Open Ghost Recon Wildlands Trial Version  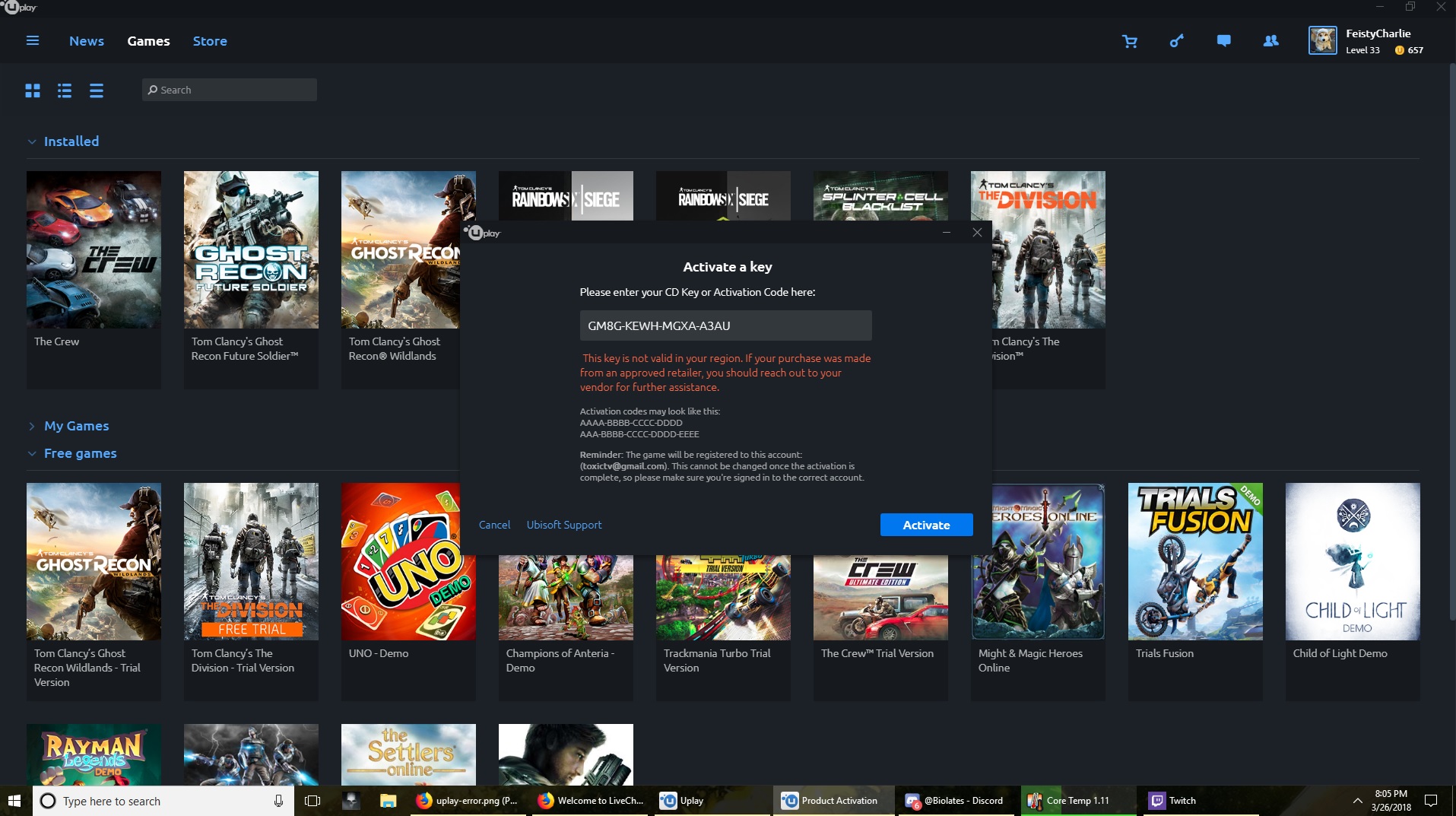pyautogui.click(x=94, y=592)
